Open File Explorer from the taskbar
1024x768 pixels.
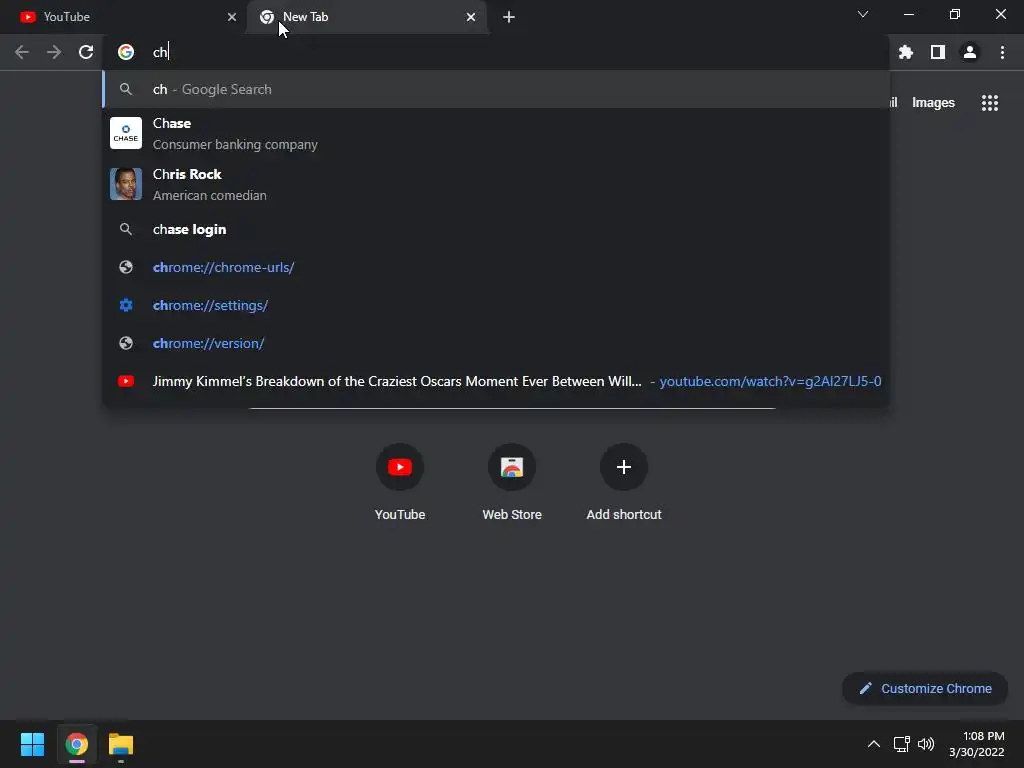tap(121, 744)
